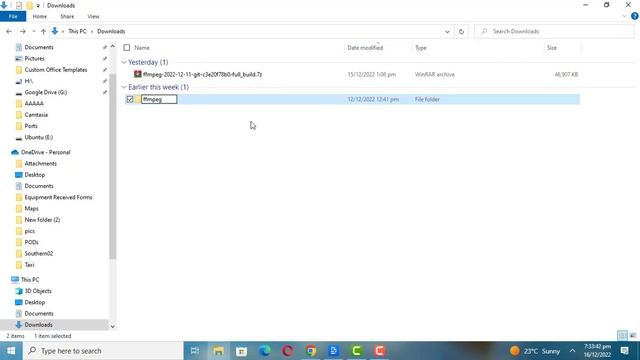The height and width of the screenshot is (360, 640).
Task: Show hidden system tray icons
Action: pos(572,351)
